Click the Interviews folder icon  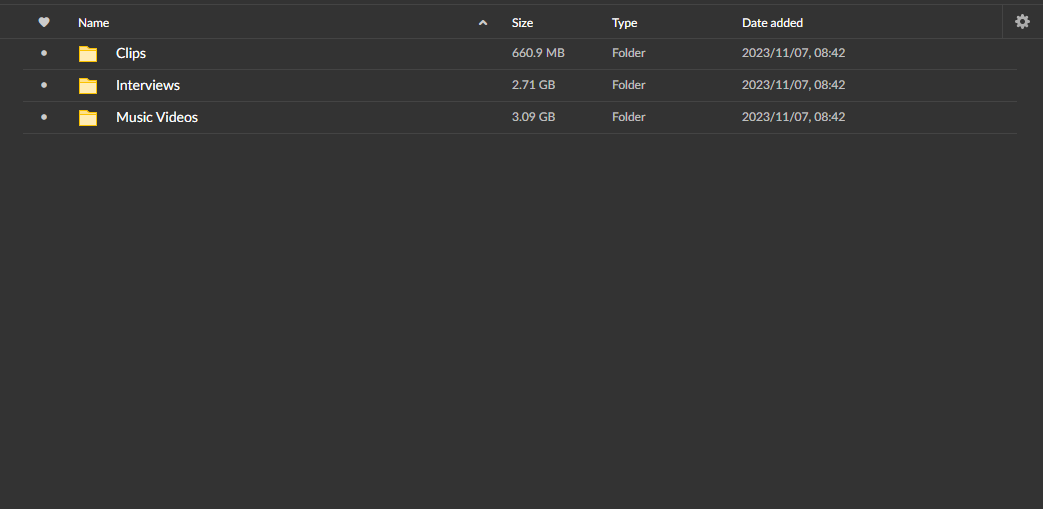pos(88,86)
